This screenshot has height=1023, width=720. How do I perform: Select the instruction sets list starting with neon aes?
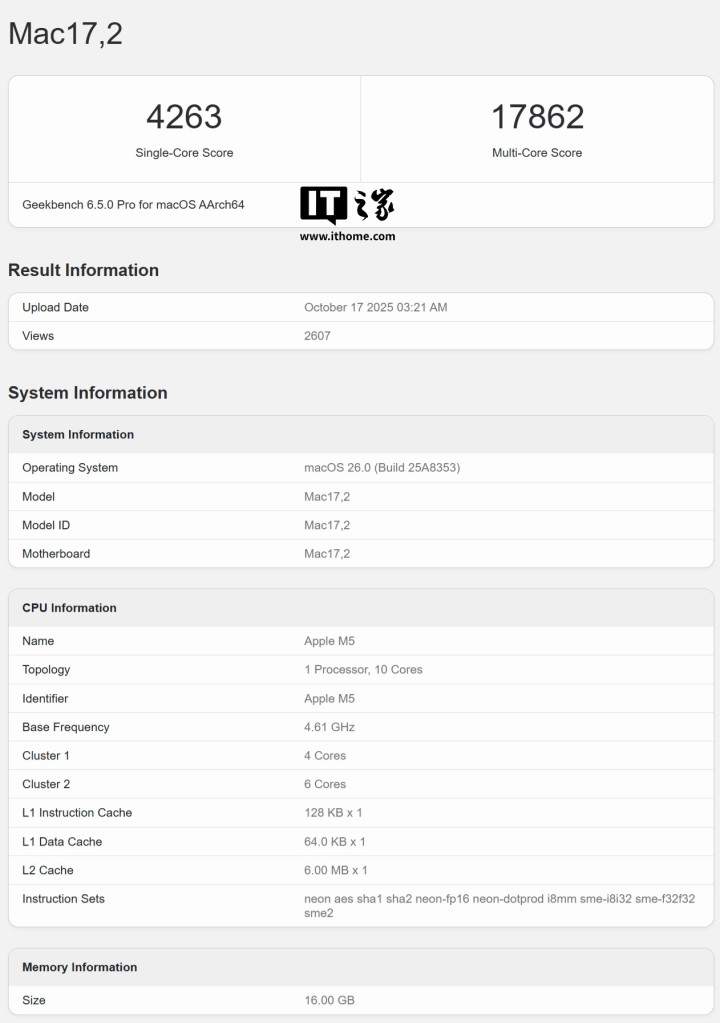[500, 906]
